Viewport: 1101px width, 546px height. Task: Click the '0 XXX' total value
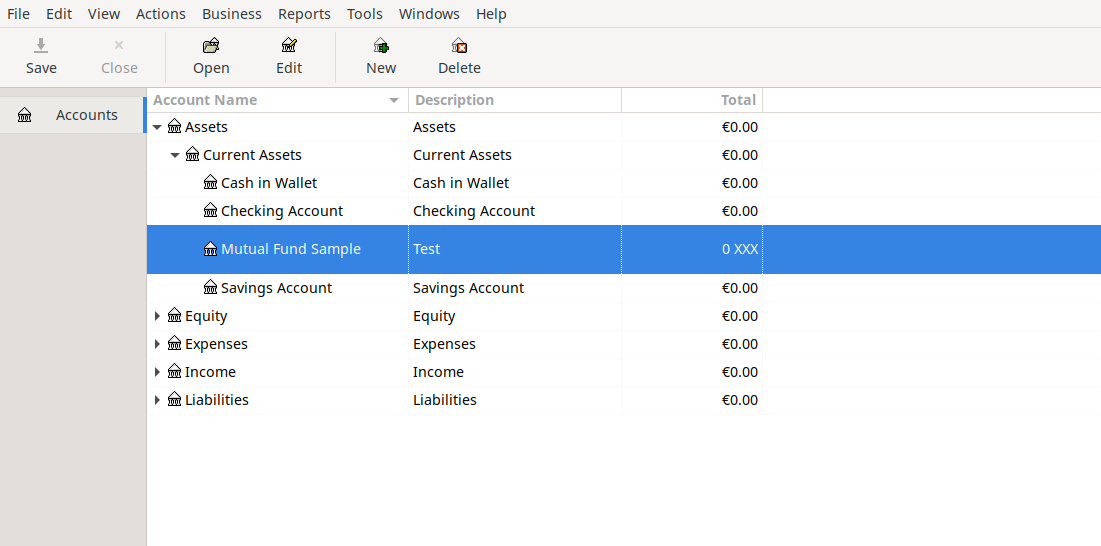click(x=740, y=249)
